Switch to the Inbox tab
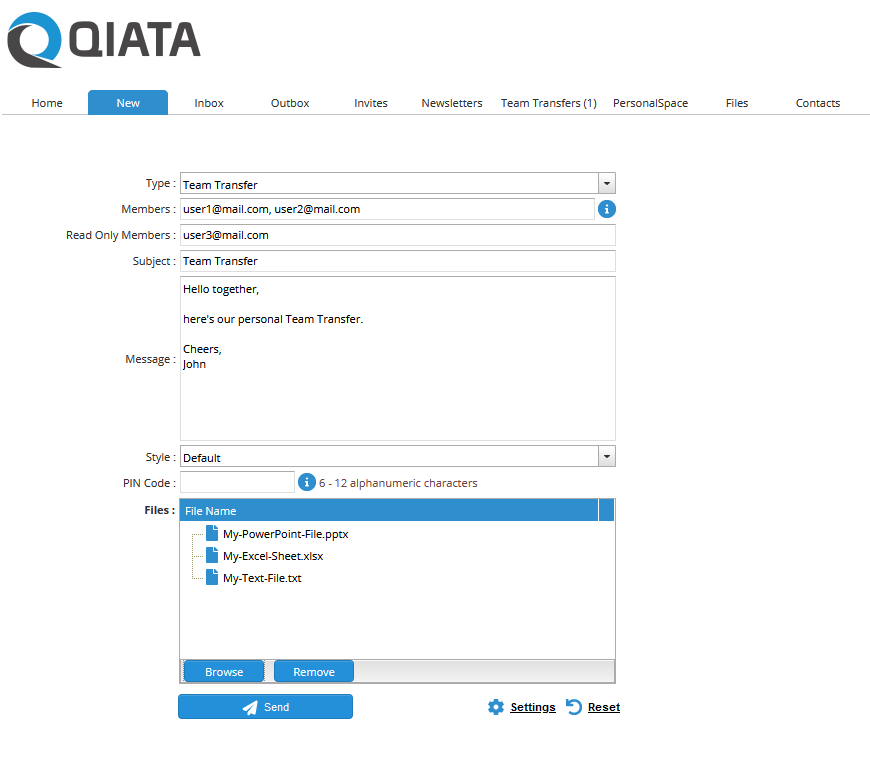Viewport: 870px width, 760px height. (x=209, y=103)
